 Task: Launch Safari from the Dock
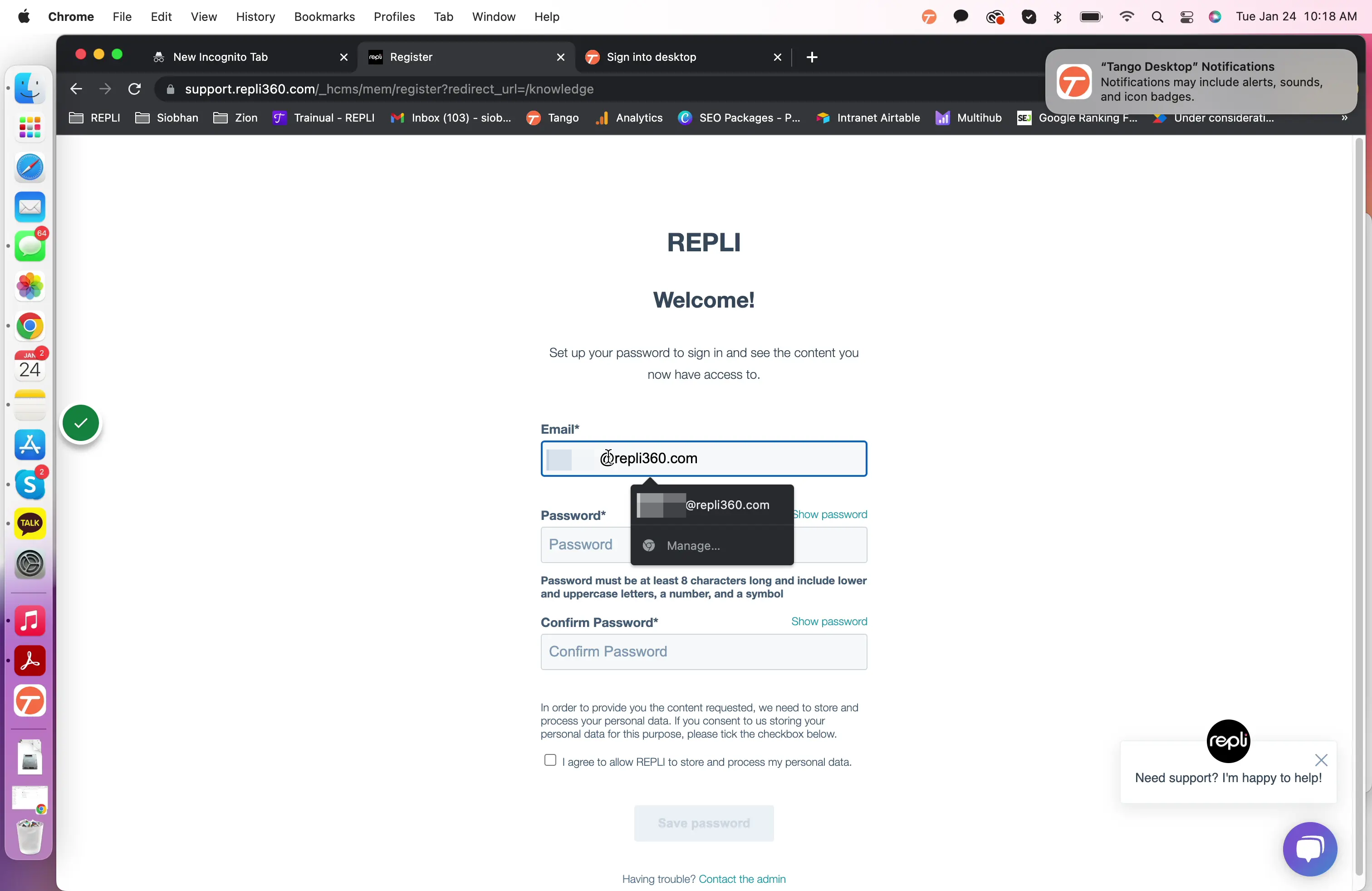(x=30, y=168)
